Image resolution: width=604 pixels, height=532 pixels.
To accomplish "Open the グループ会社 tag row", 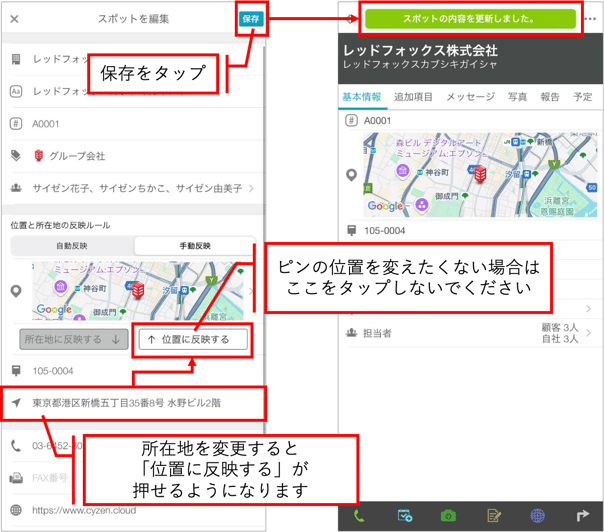I will pos(133,156).
